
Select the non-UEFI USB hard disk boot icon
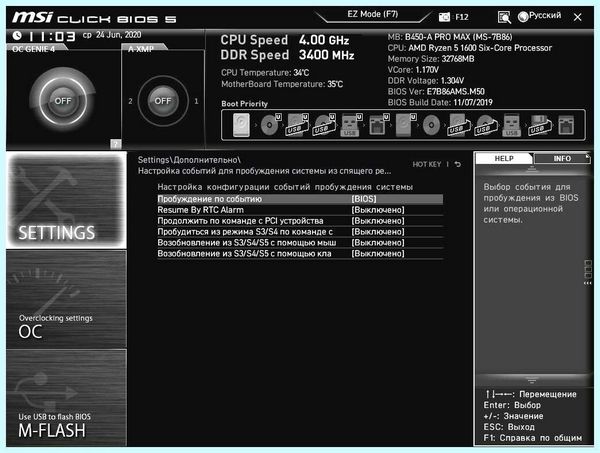click(x=458, y=125)
